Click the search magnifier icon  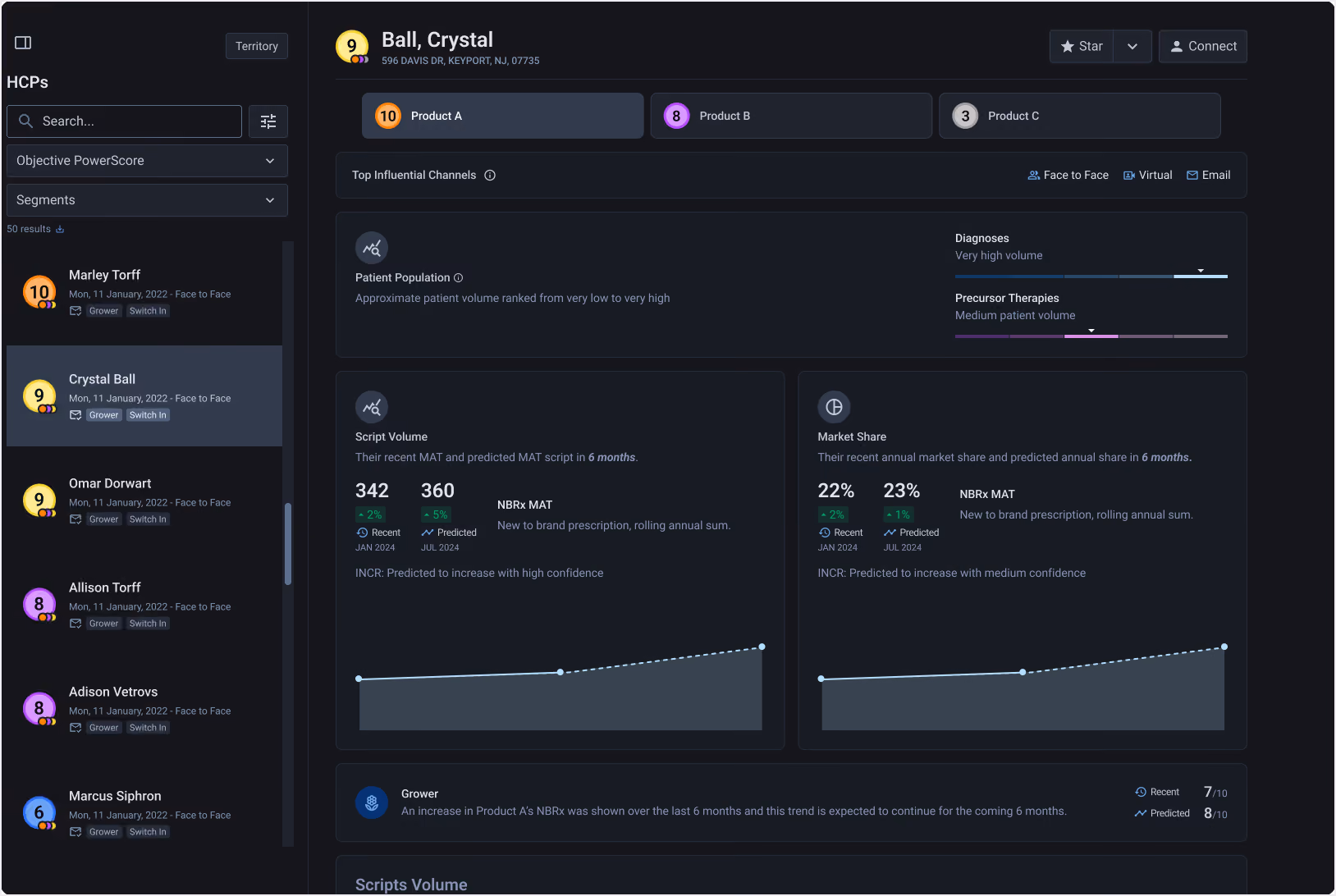26,121
